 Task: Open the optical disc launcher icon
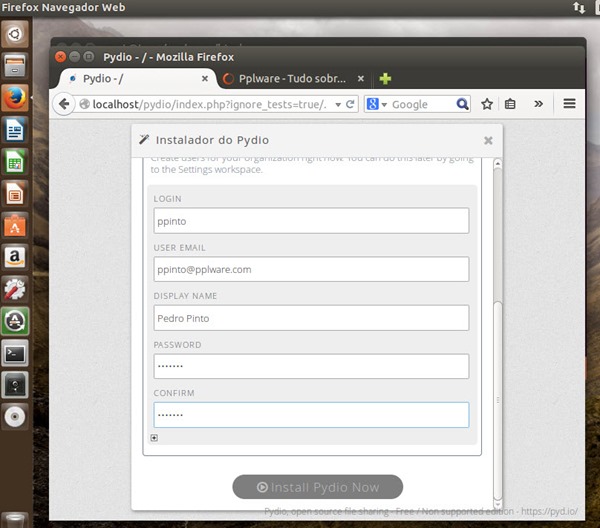point(15,416)
